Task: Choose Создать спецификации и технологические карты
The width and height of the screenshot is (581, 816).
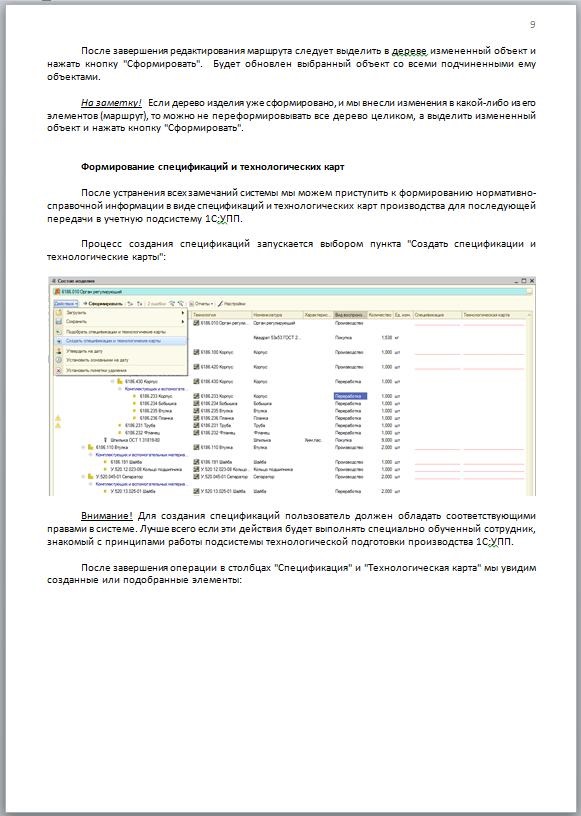Action: pyautogui.click(x=120, y=341)
